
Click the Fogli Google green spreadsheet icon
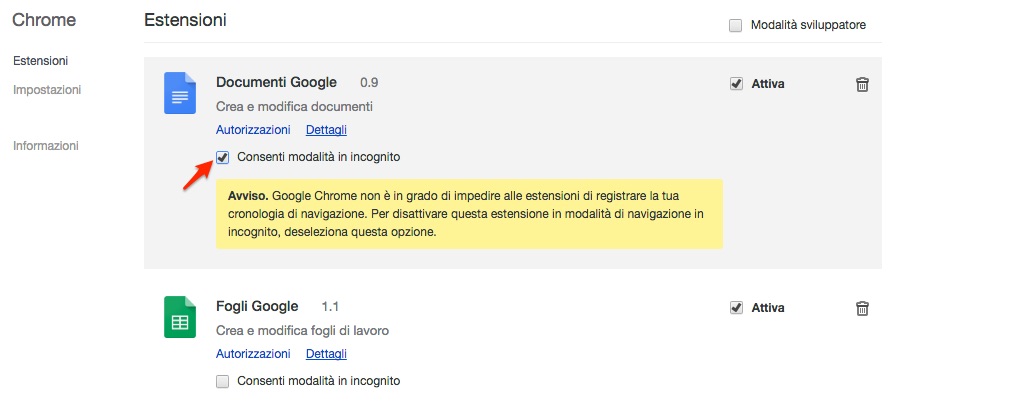[180, 317]
